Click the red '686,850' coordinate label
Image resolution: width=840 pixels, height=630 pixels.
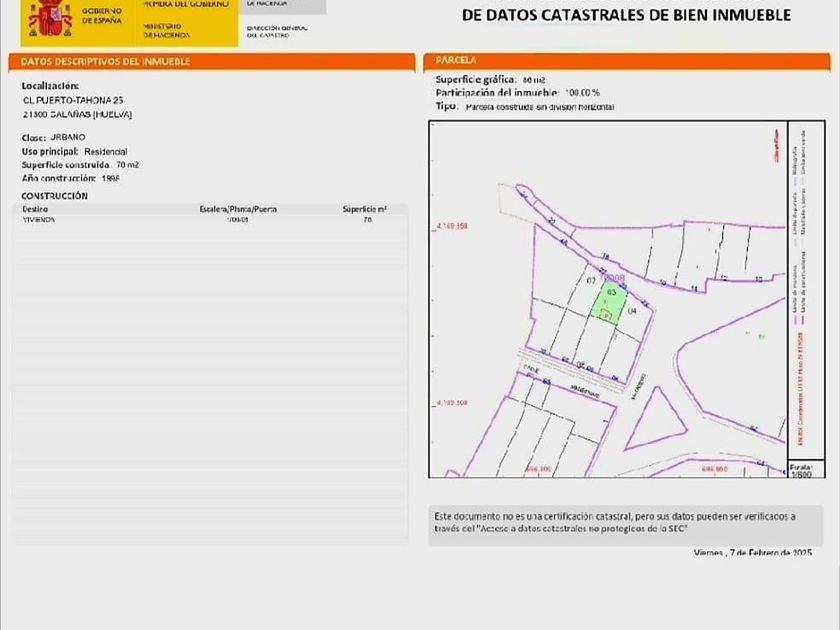pyautogui.click(x=715, y=469)
